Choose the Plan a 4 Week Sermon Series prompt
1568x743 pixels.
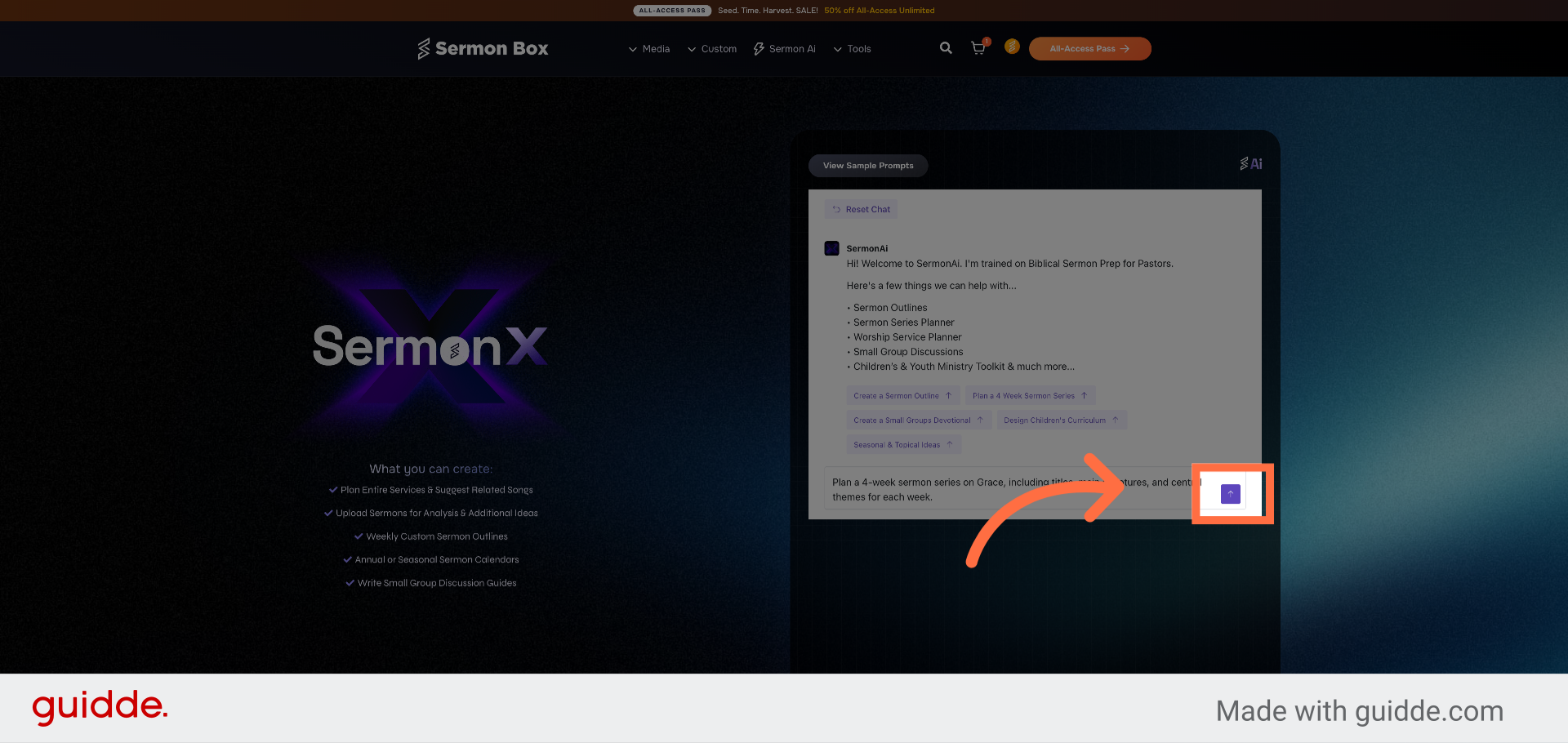pyautogui.click(x=1030, y=396)
